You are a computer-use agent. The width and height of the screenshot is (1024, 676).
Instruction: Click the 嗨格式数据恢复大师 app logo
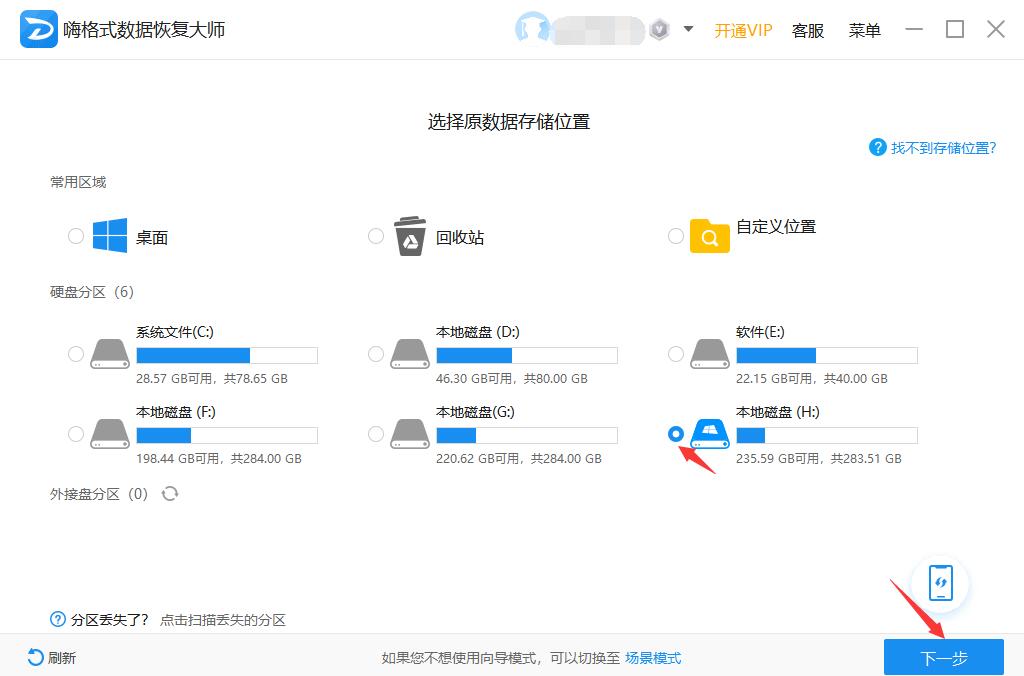38,29
